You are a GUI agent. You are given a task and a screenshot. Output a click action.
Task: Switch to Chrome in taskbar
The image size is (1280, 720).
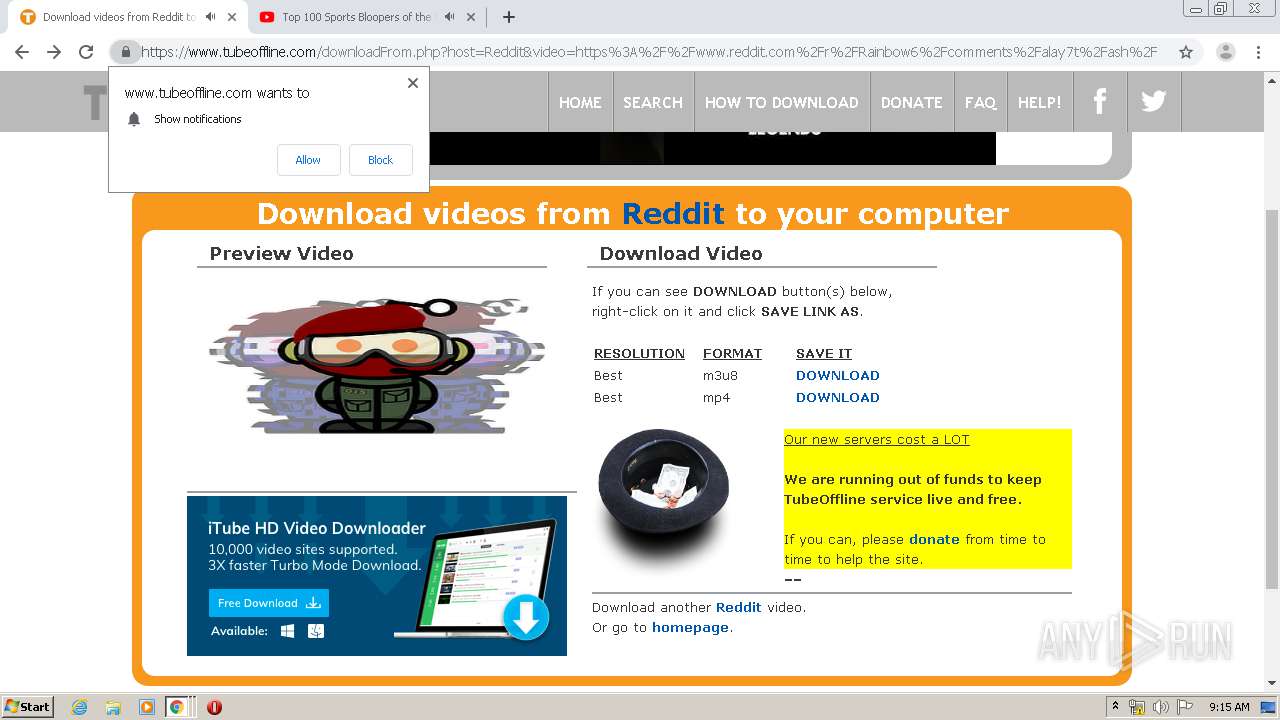[x=176, y=707]
